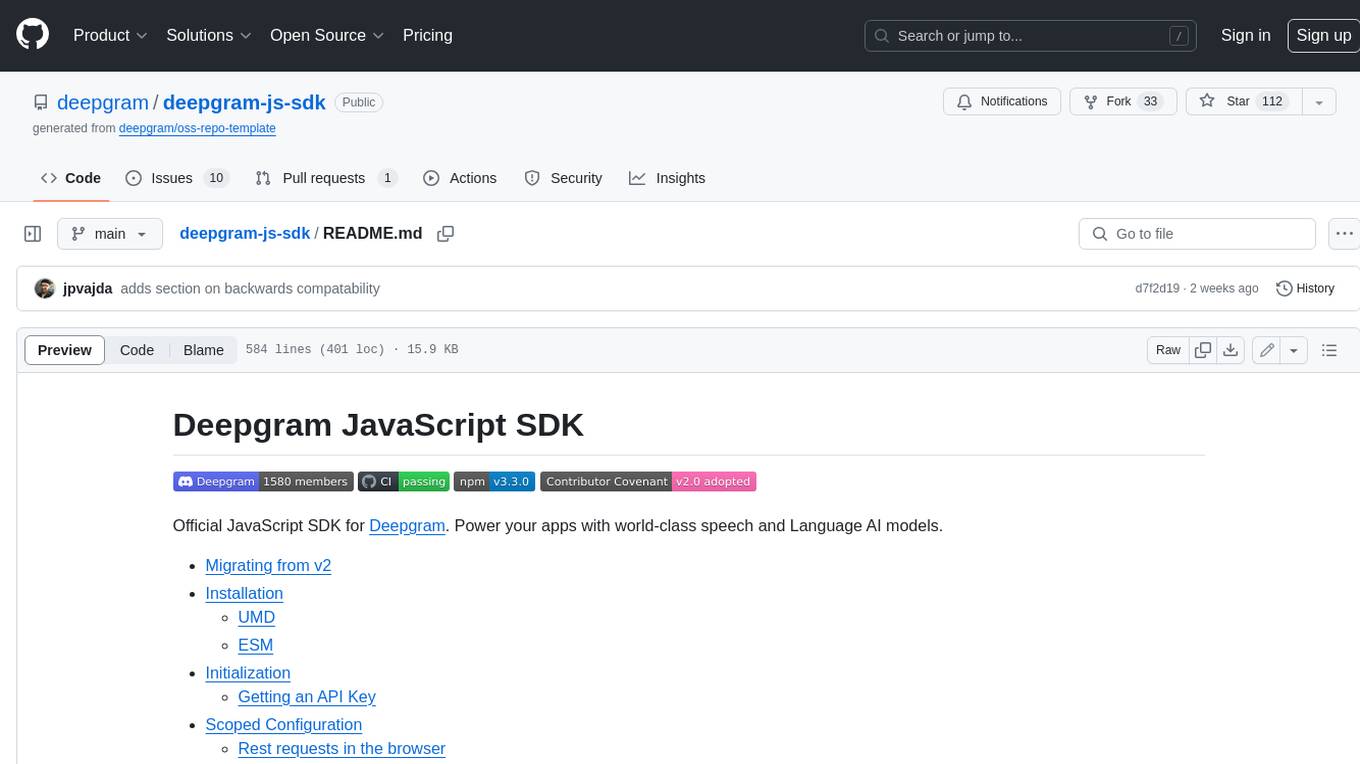
Task: Jump to the Initialization section
Action: coord(248,673)
